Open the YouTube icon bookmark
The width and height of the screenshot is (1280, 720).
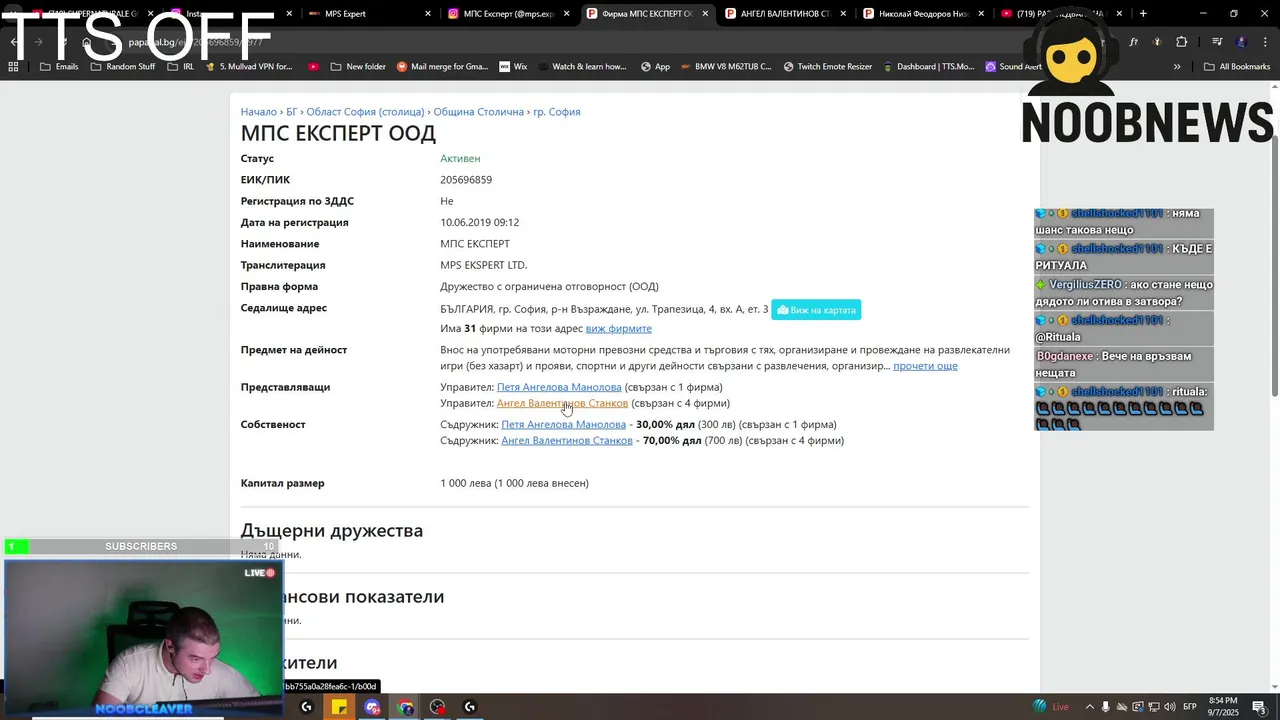coord(314,67)
